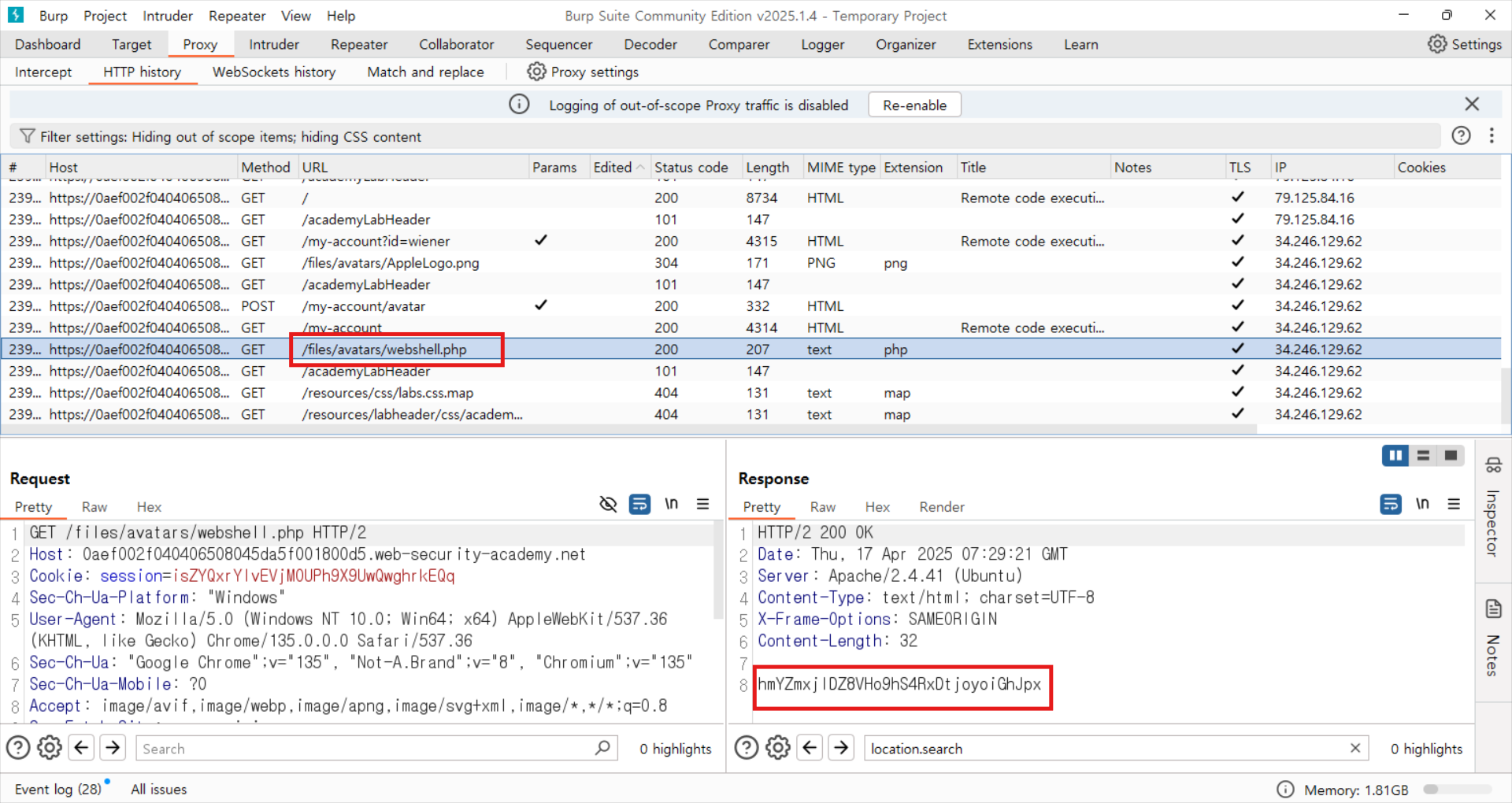
Task: Sort history by Host column
Action: [x=142, y=167]
